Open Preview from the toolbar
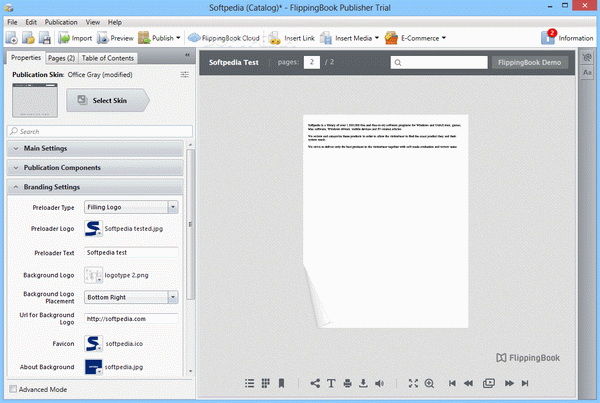The image size is (600, 403). click(115, 38)
